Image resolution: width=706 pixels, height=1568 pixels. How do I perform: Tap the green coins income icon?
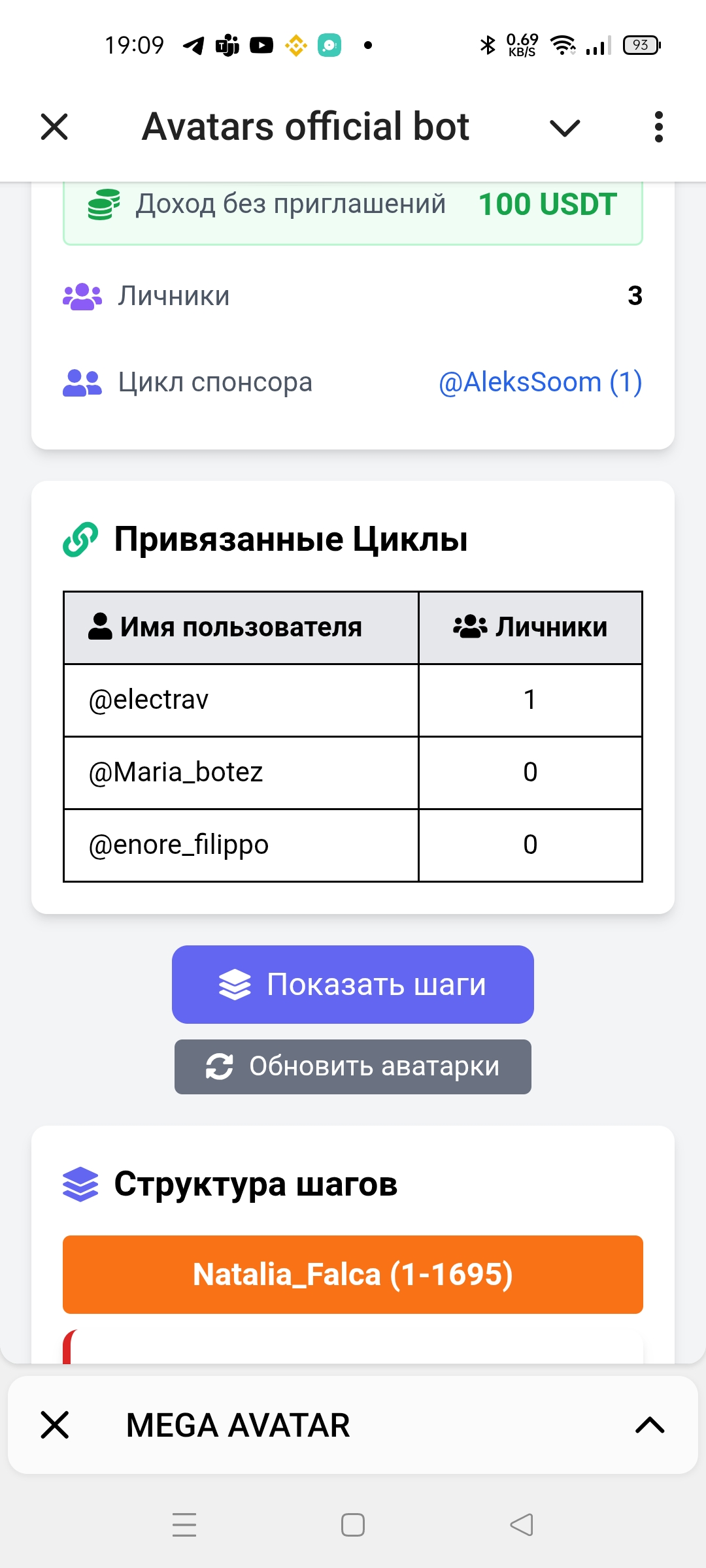click(x=104, y=204)
